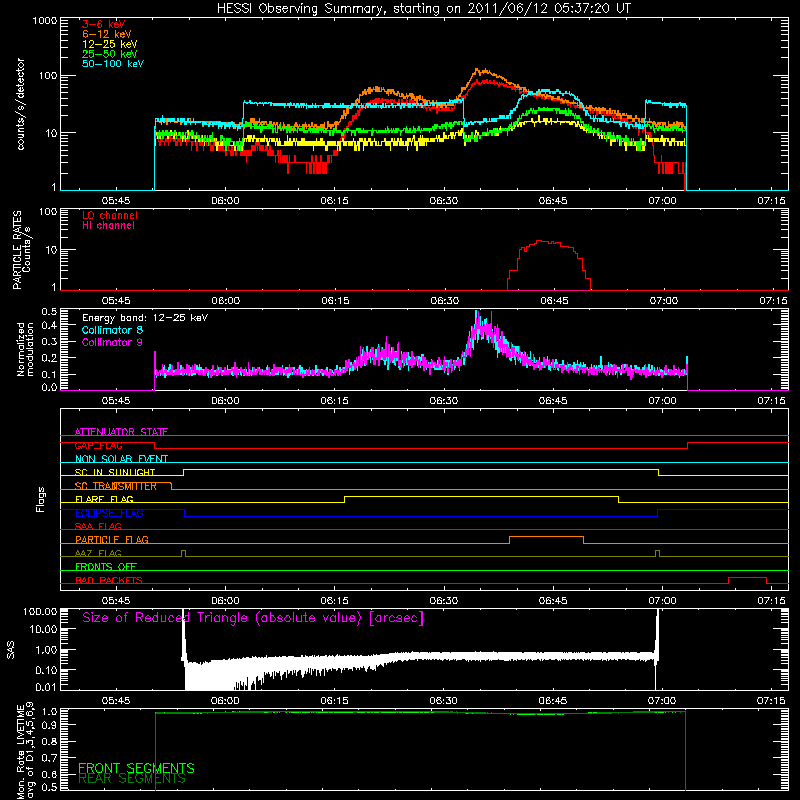Click the yellow '12-25 keV' legend entry
Viewport: 800px width, 800px height.
110,44
